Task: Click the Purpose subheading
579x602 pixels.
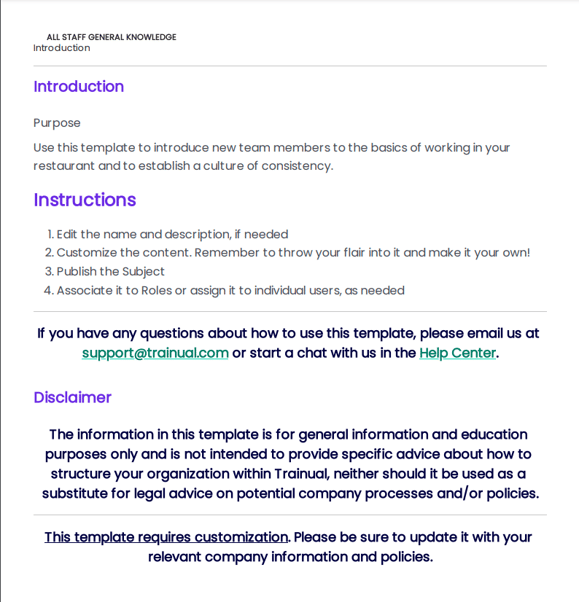Action: click(57, 123)
